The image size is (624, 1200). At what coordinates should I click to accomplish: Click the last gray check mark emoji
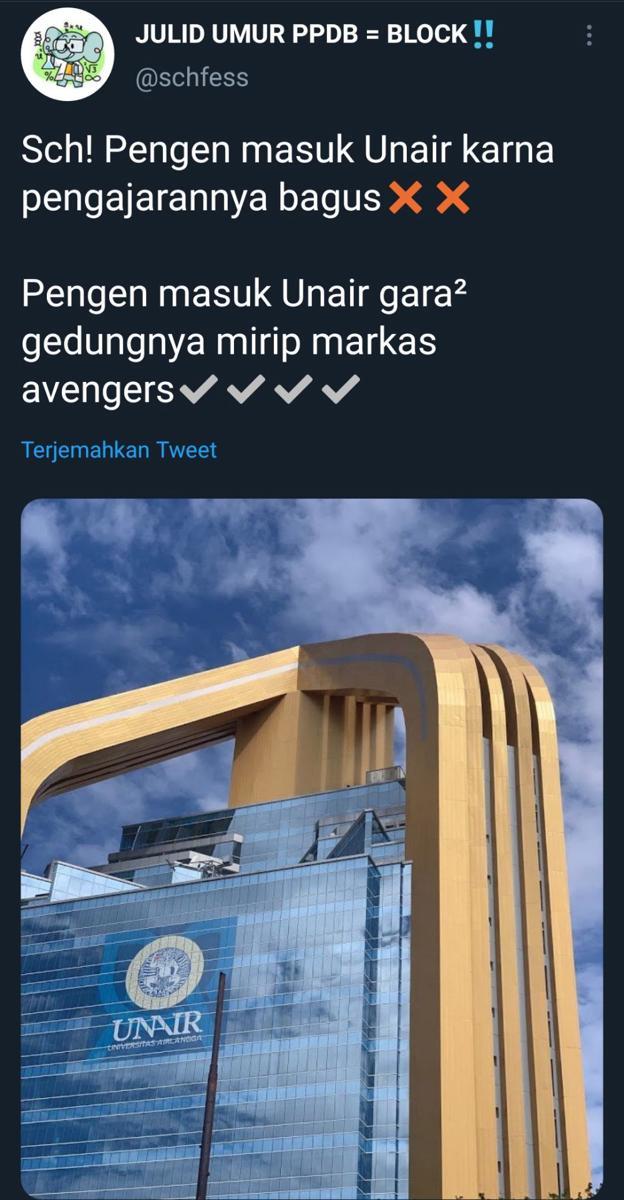(341, 390)
